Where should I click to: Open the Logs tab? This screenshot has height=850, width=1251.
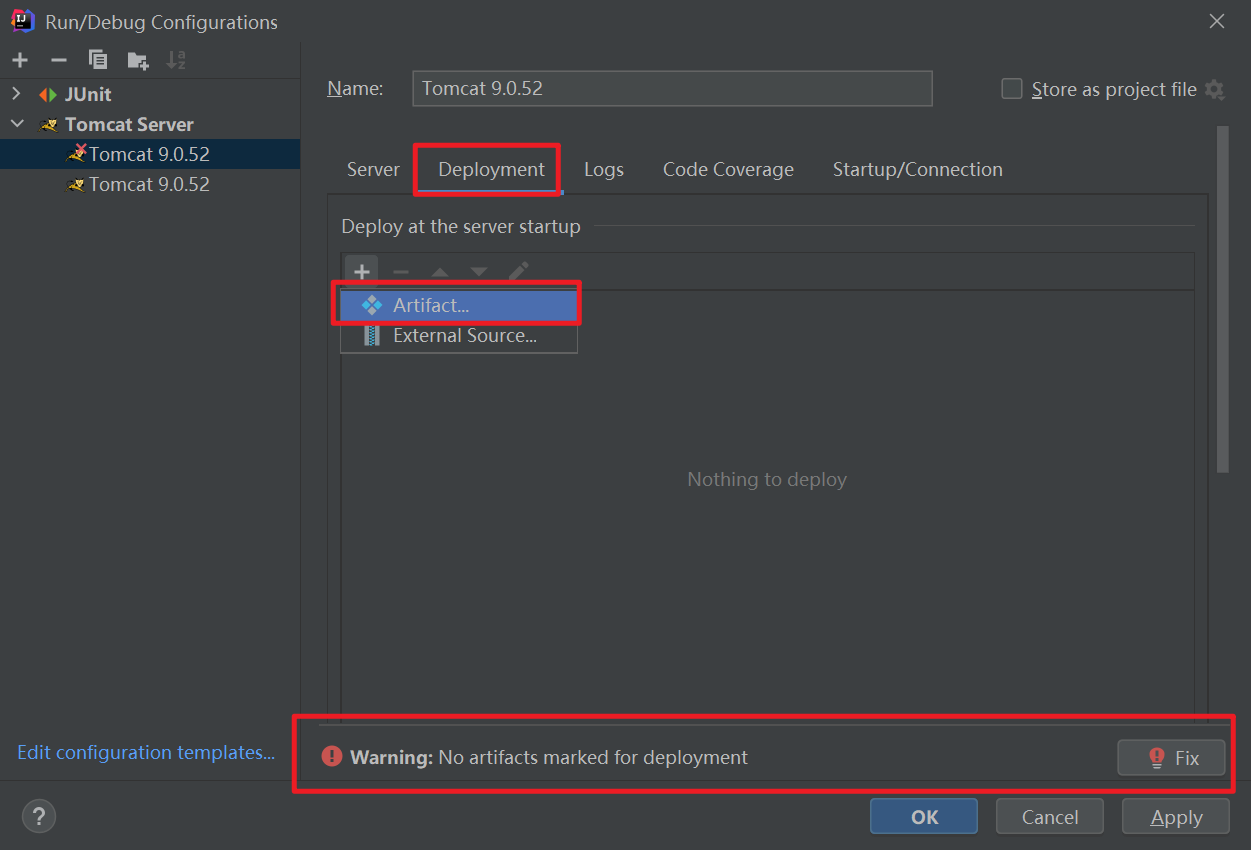[604, 169]
